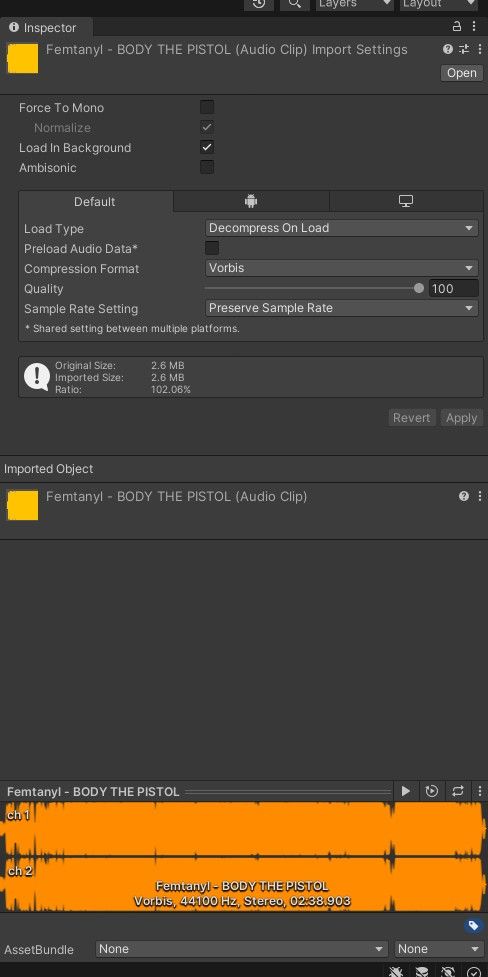488x977 pixels.
Task: Open the import settings help icon
Action: point(447,49)
